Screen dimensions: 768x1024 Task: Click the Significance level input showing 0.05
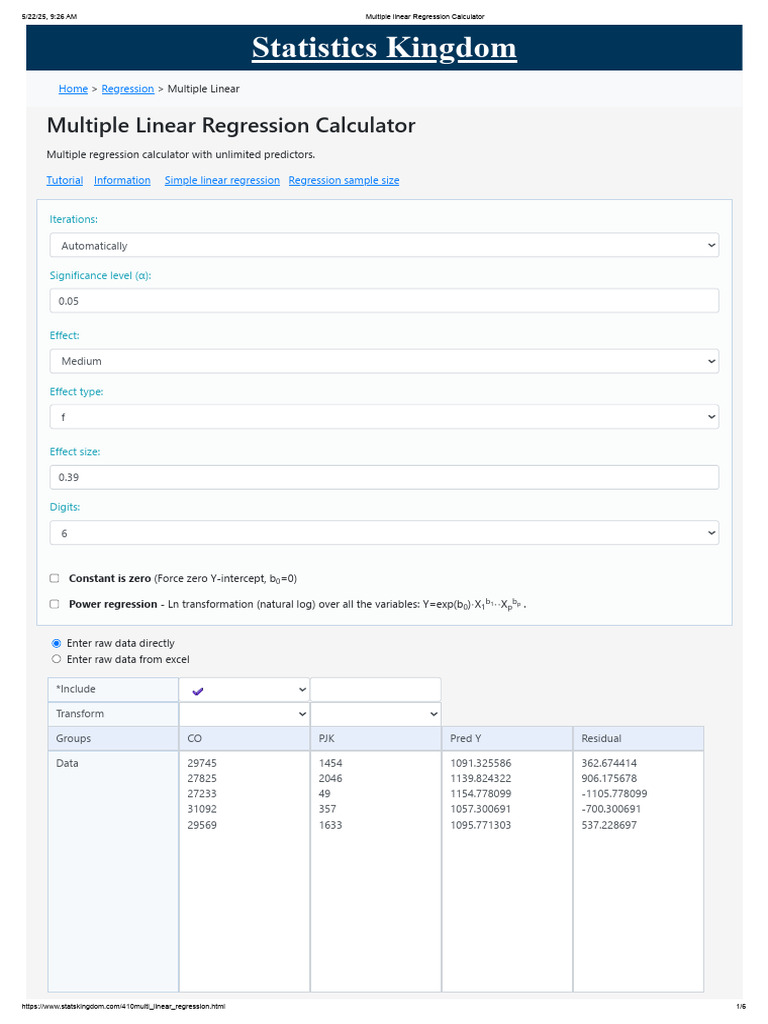384,301
